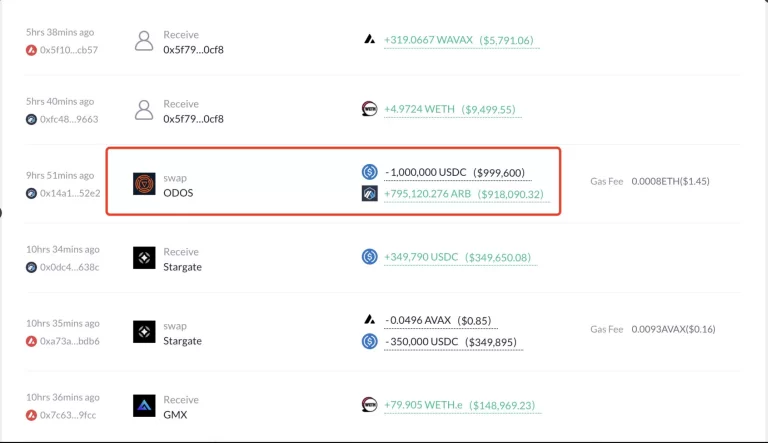Open transaction hash 0xfc48...9663
This screenshot has width=768, height=443.
[x=69, y=119]
